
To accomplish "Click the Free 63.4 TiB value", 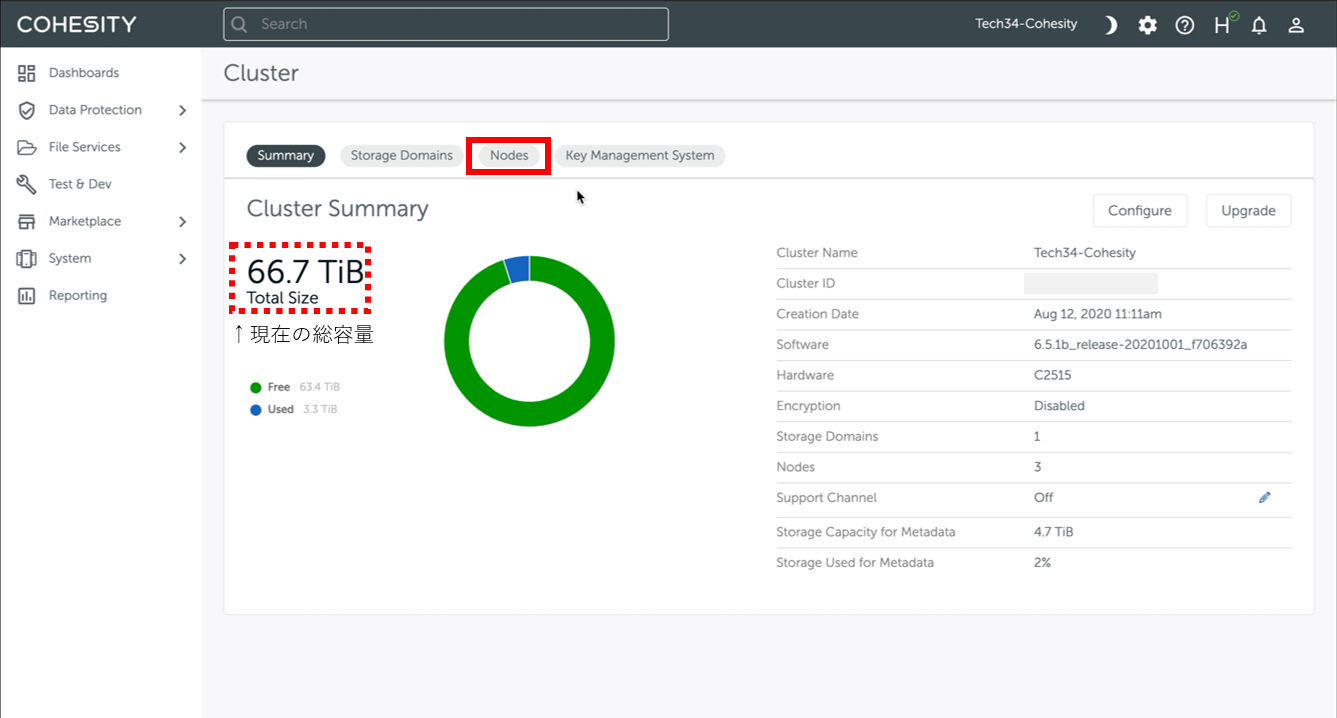I will pos(320,387).
